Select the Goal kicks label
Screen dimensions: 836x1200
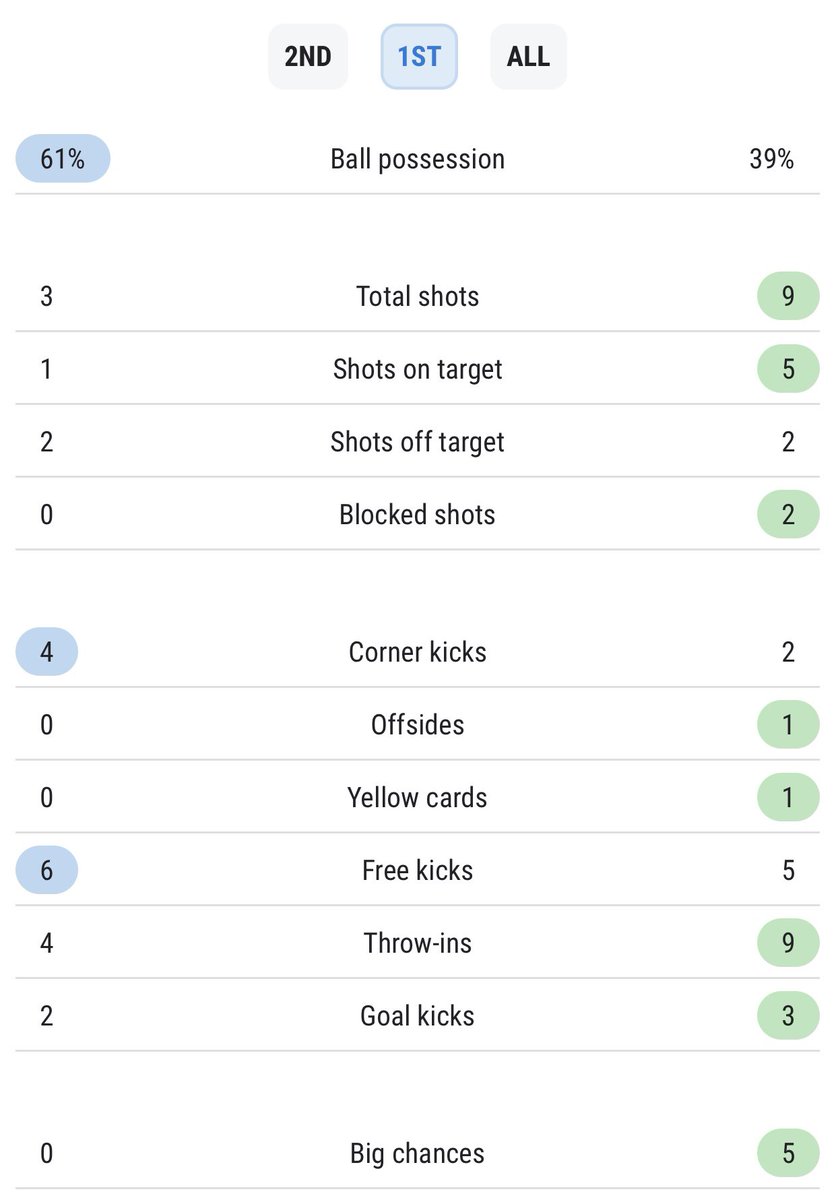[x=418, y=1016]
